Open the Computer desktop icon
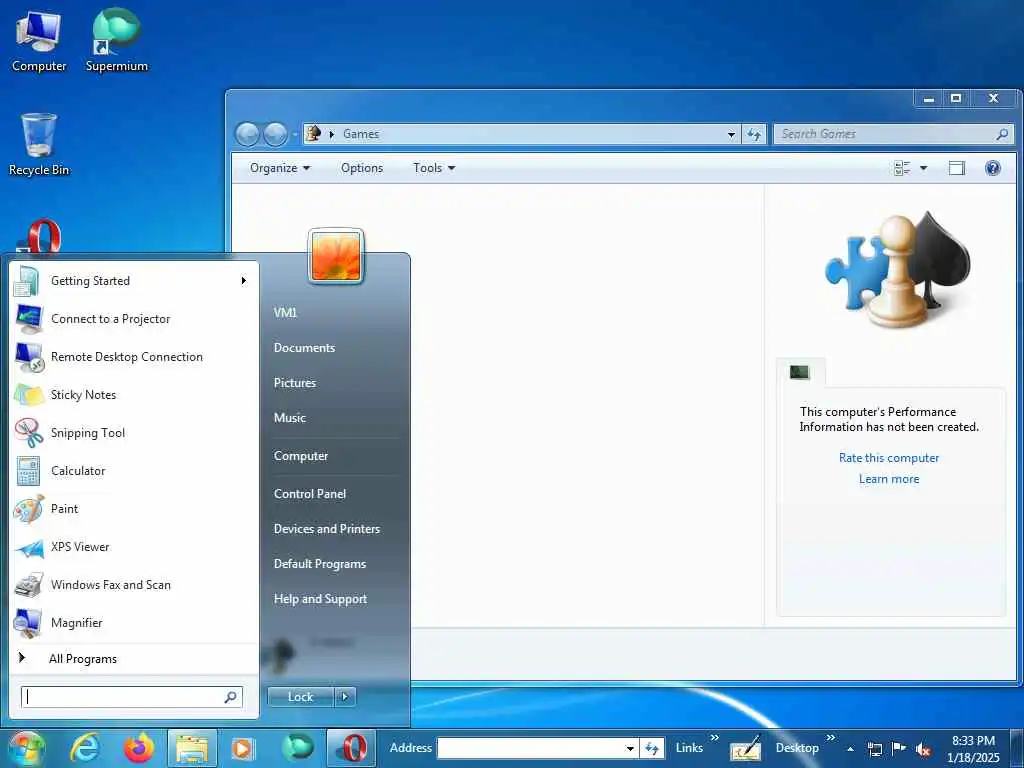This screenshot has height=768, width=1024. click(x=39, y=42)
